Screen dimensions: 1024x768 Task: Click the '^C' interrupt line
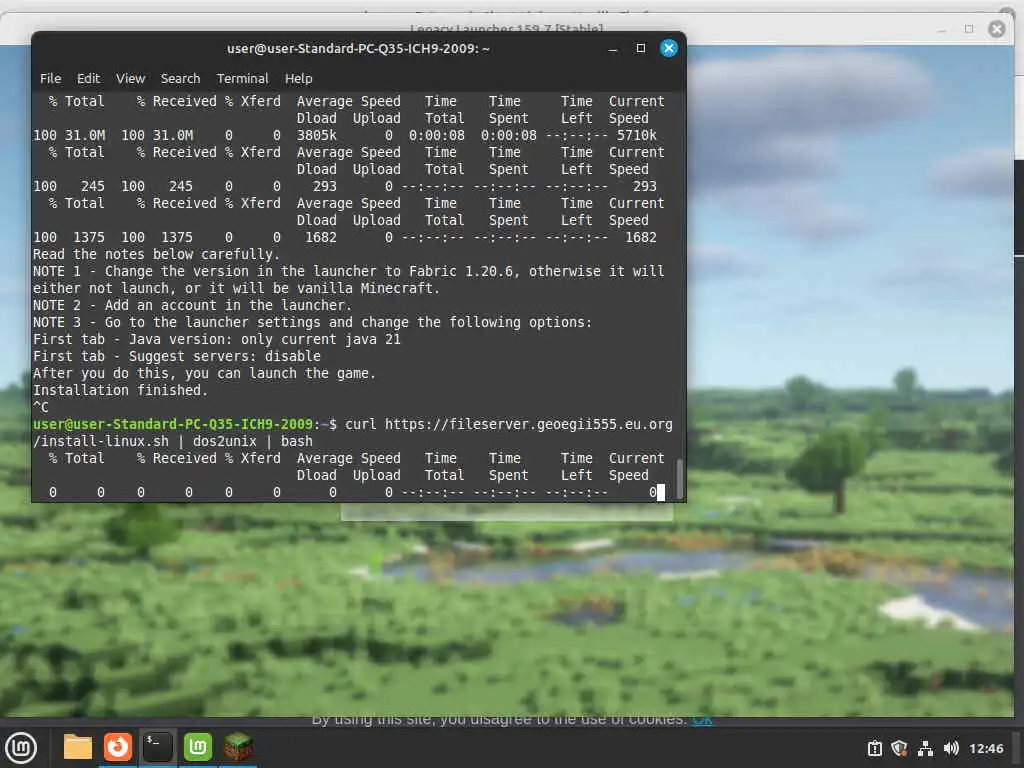point(40,407)
